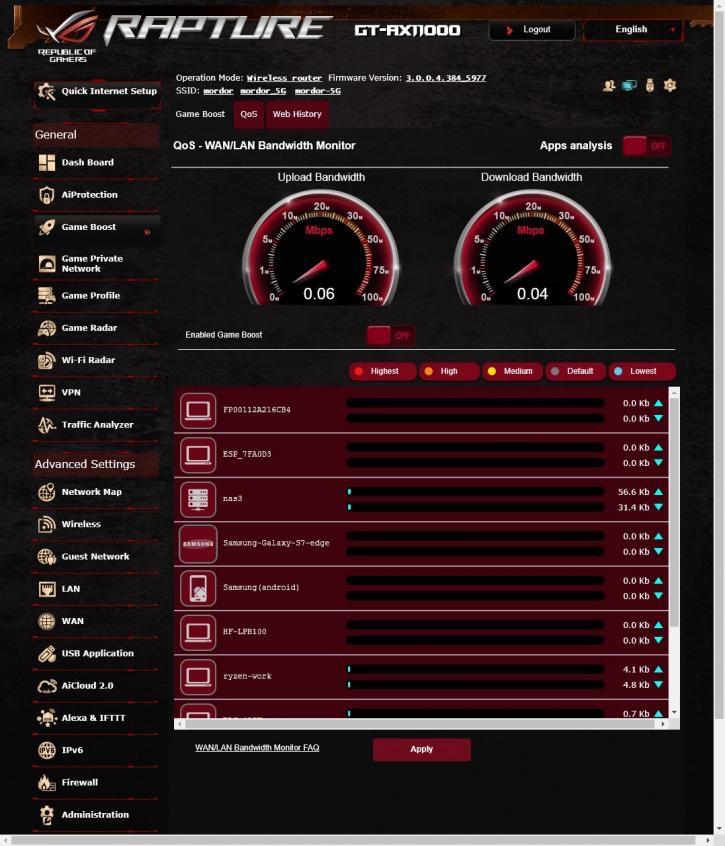Click the Apply button

[421, 749]
